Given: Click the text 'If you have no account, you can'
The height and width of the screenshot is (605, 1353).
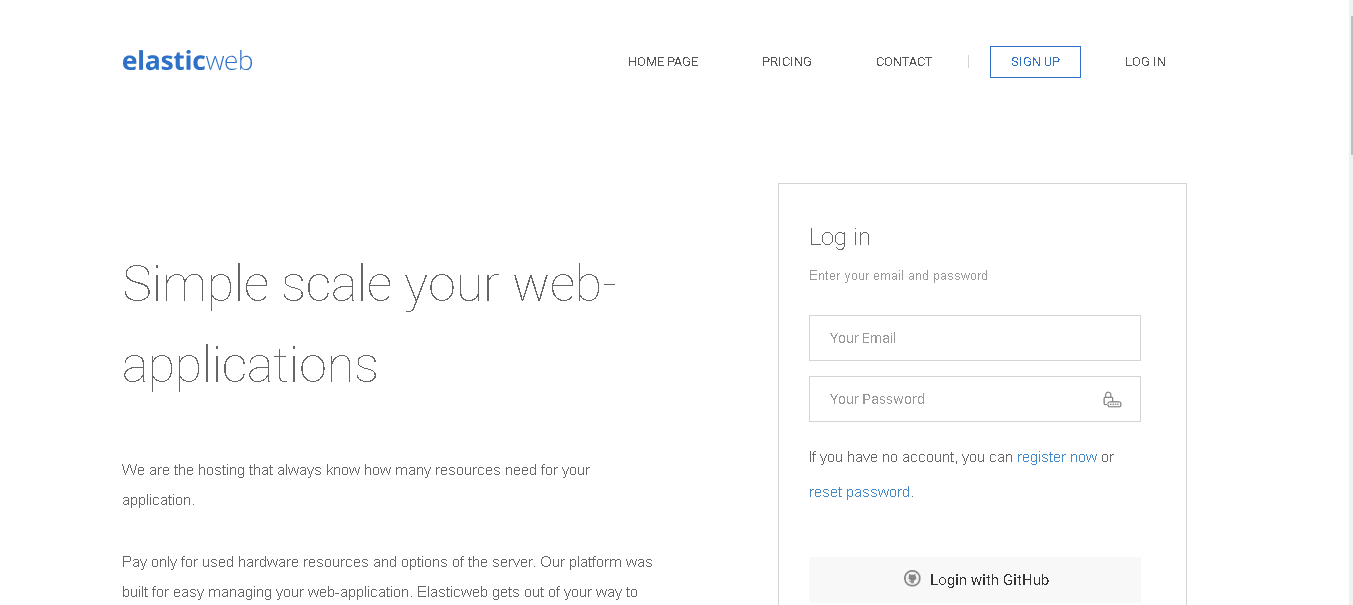Looking at the screenshot, I should pyautogui.click(x=911, y=457).
